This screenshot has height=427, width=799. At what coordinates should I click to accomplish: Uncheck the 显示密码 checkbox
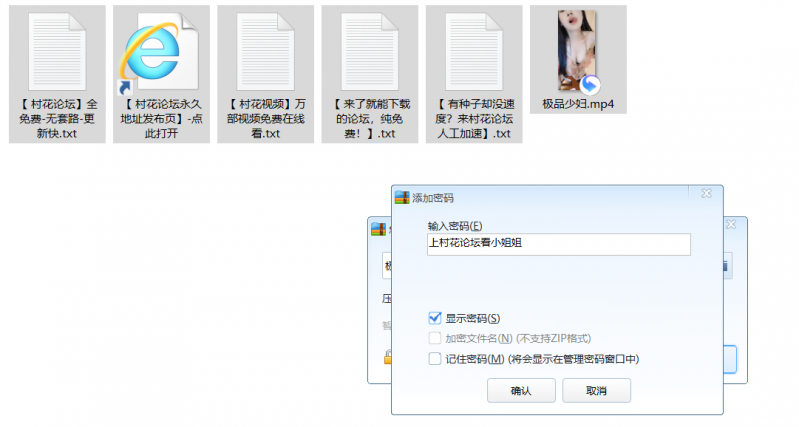pyautogui.click(x=435, y=318)
